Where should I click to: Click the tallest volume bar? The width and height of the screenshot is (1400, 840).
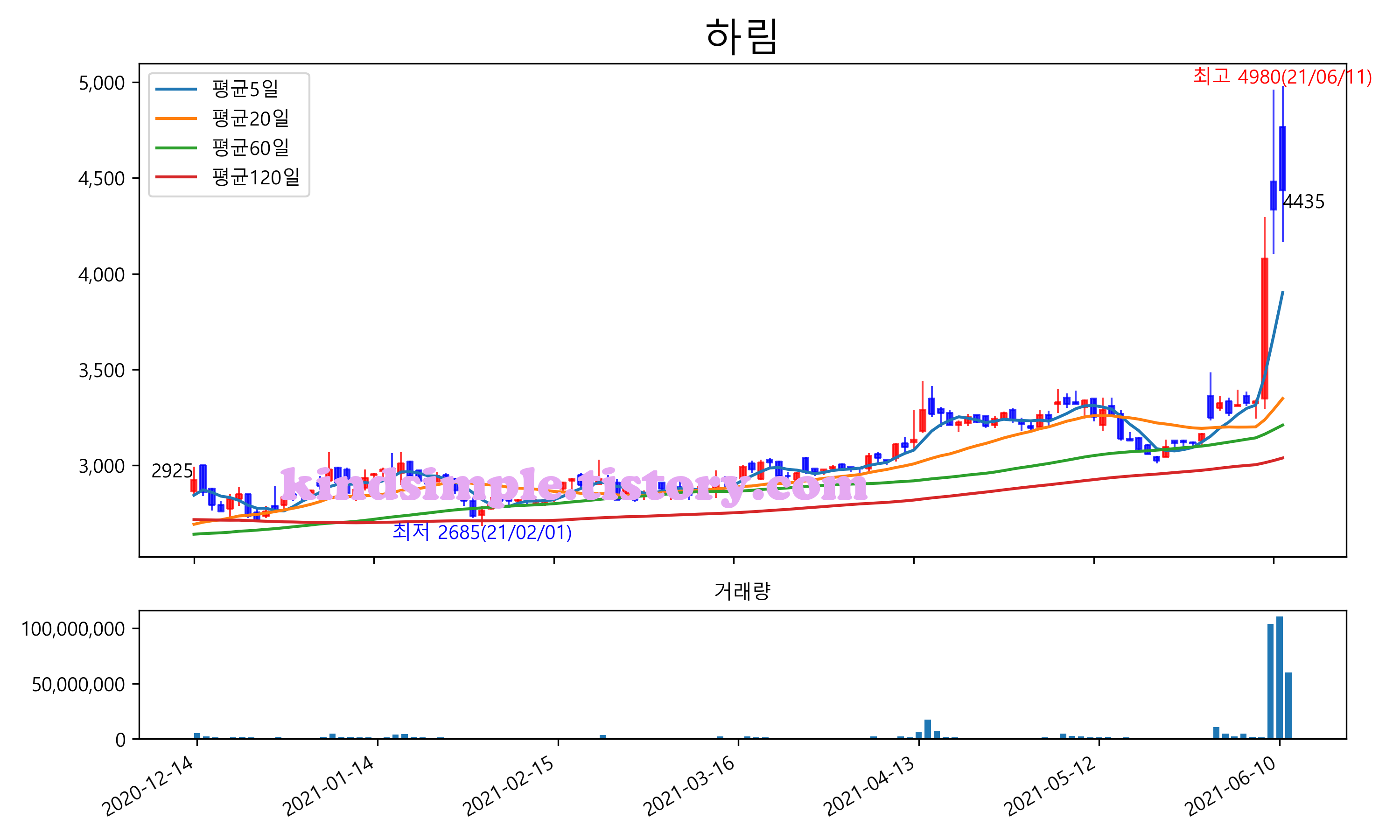[x=1280, y=678]
